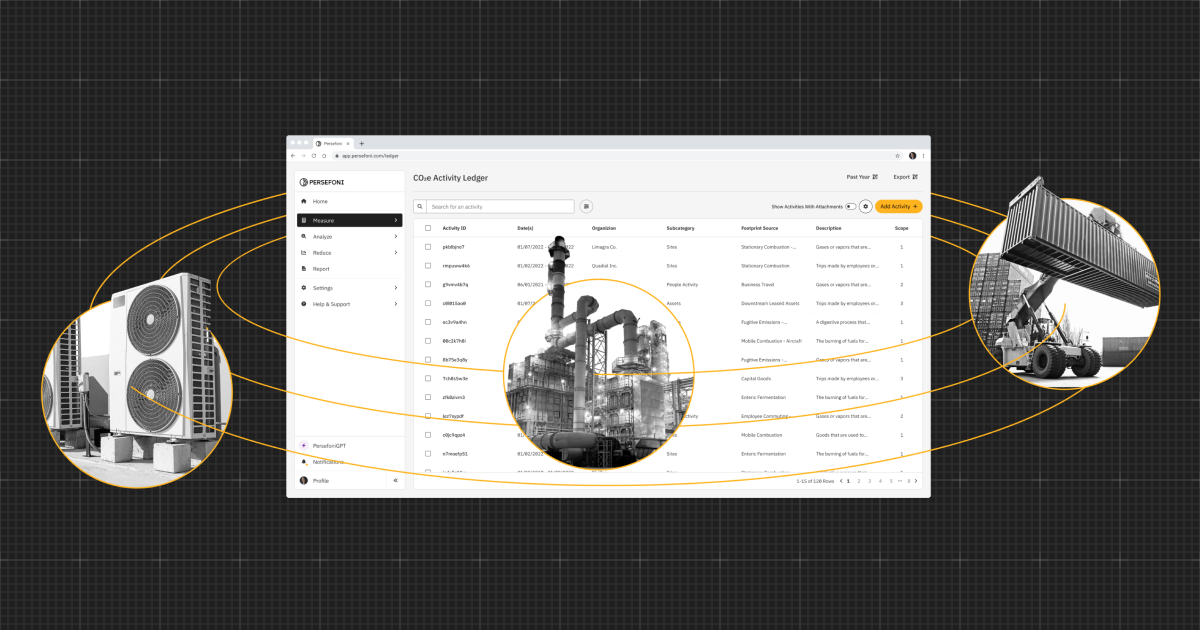
Task: Expand the Reduce submenu chevron
Action: (396, 253)
